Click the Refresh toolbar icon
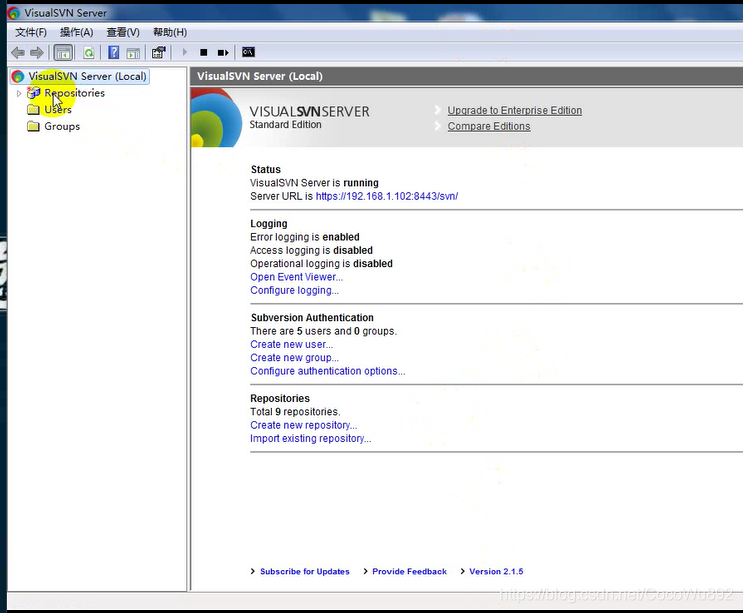 pos(89,53)
